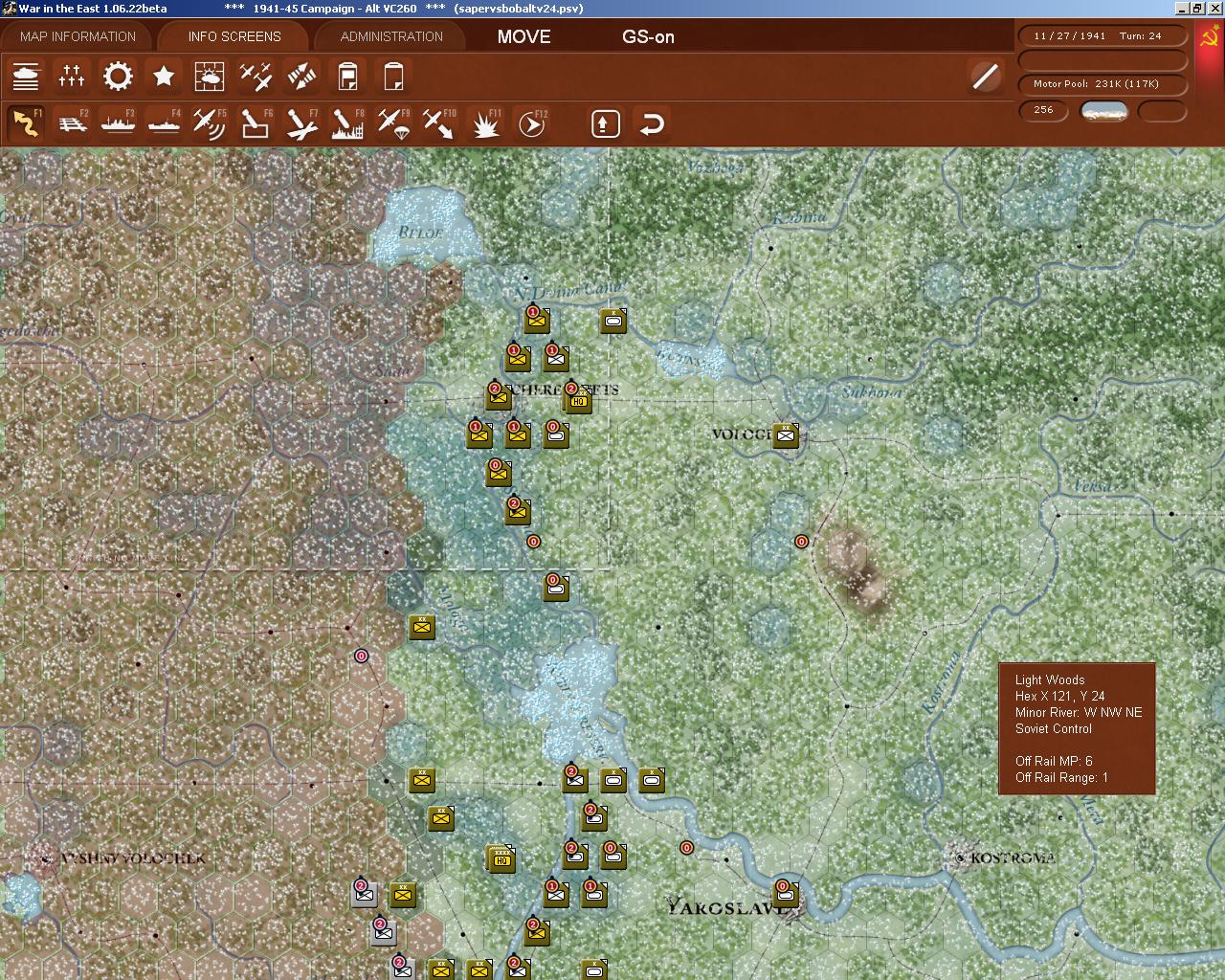This screenshot has height=980, width=1225.
Task: Select the stacked HQ counter northeast of Vyshniy Volochek
Action: point(501,858)
